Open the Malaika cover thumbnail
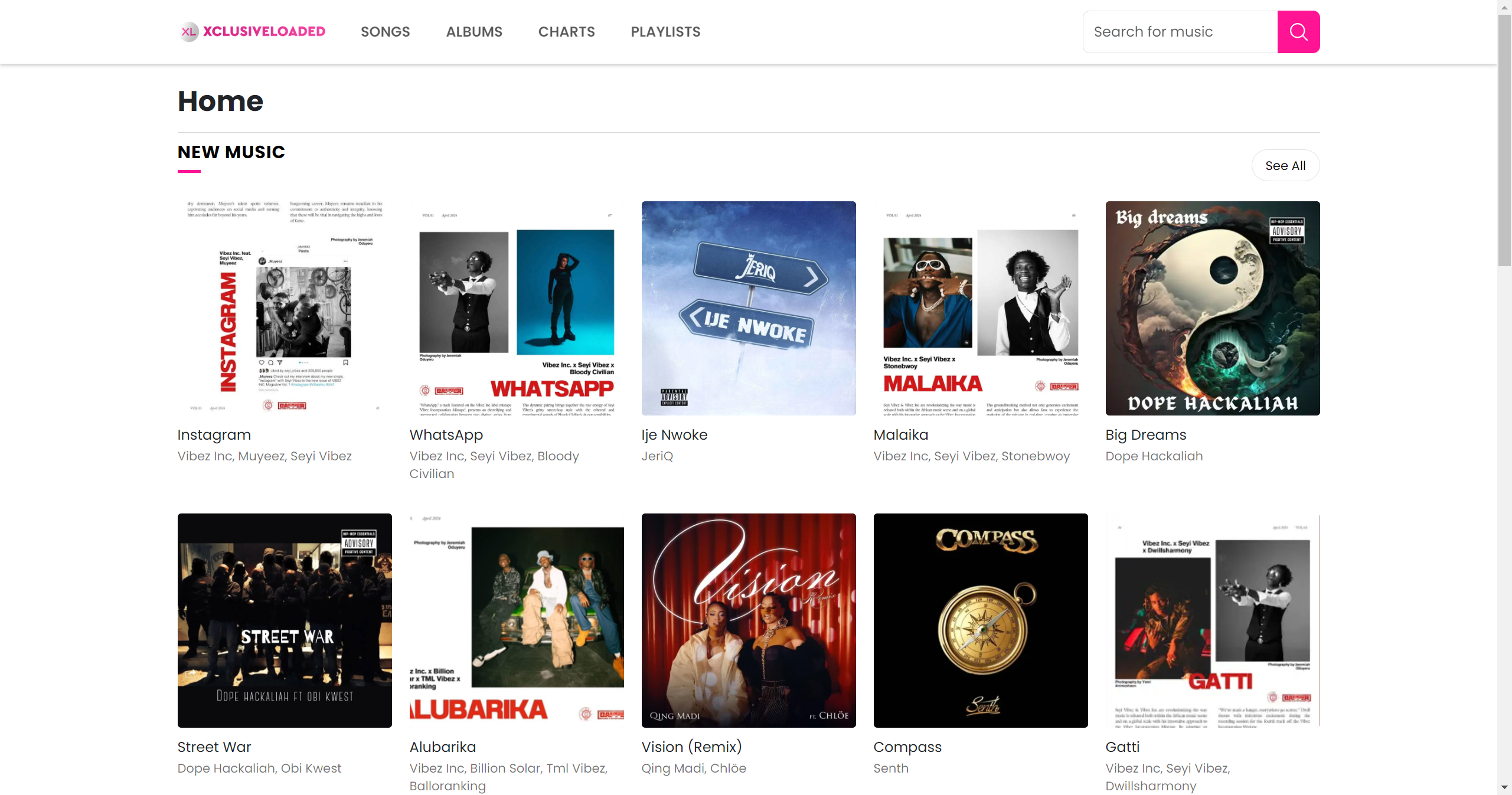Screen dimensions: 1512x795 [980, 308]
